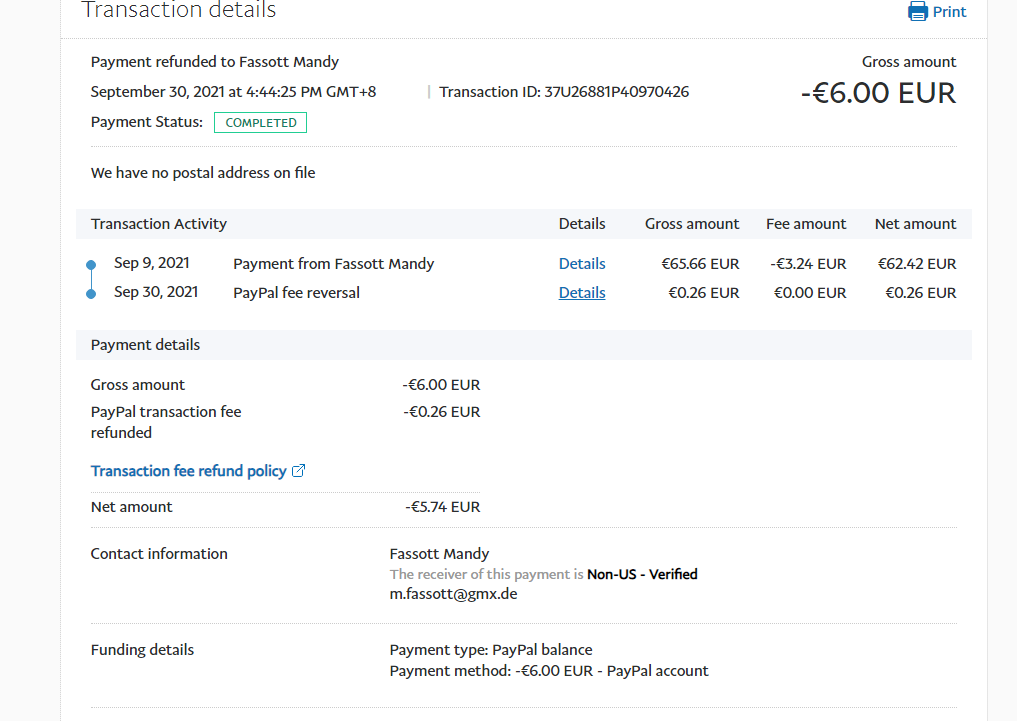
Task: Click the large -€6.00 EUR gross amount
Action: click(x=878, y=93)
